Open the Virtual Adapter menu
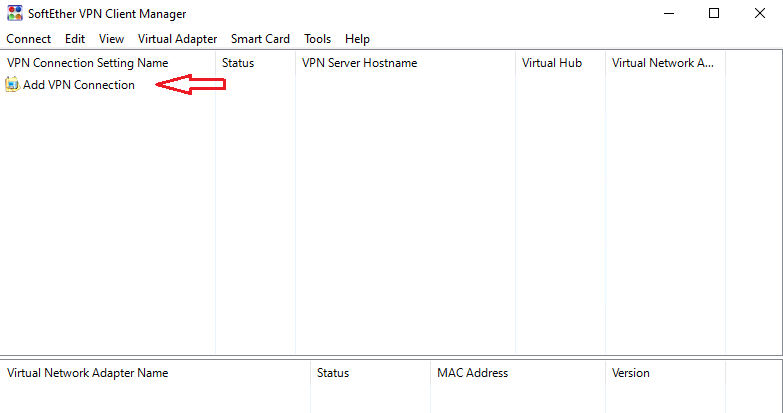The image size is (783, 413). point(177,39)
